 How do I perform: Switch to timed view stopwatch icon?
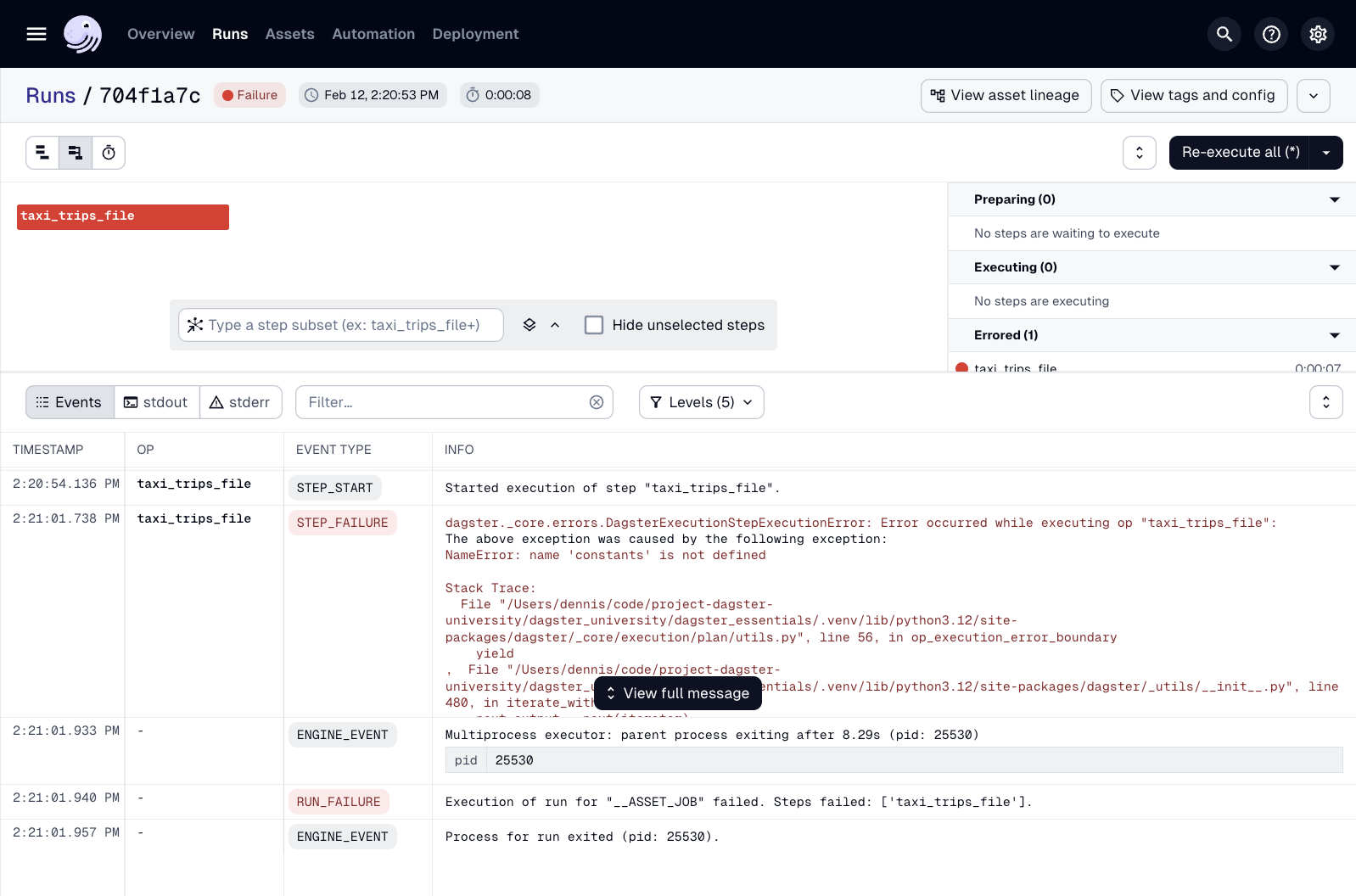(109, 153)
